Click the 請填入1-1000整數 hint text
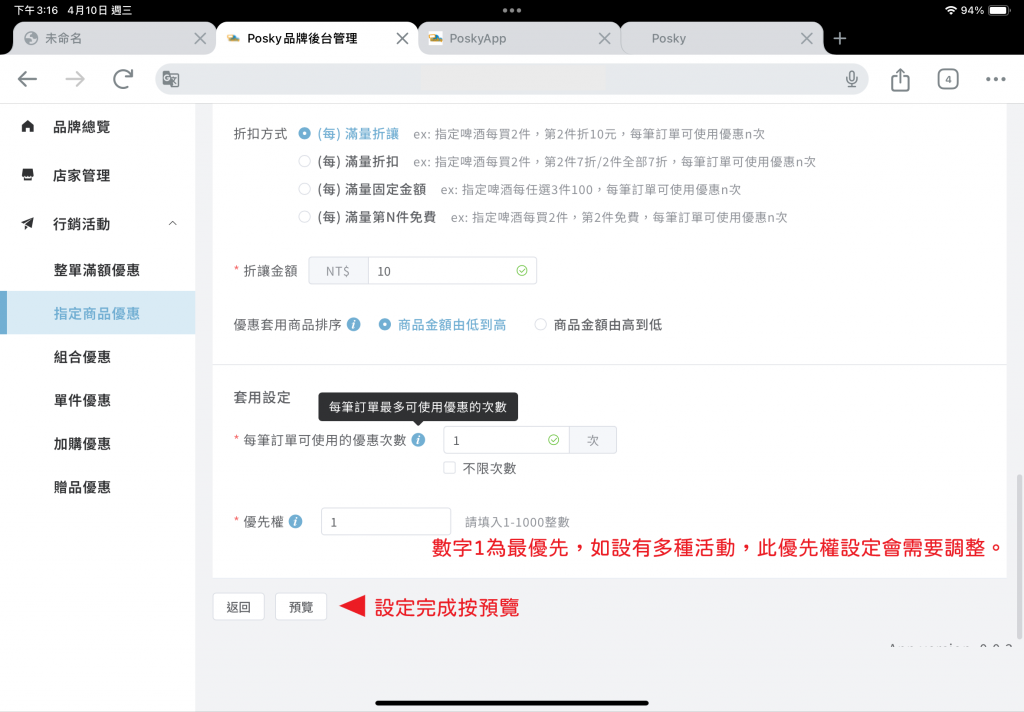 pyautogui.click(x=517, y=522)
